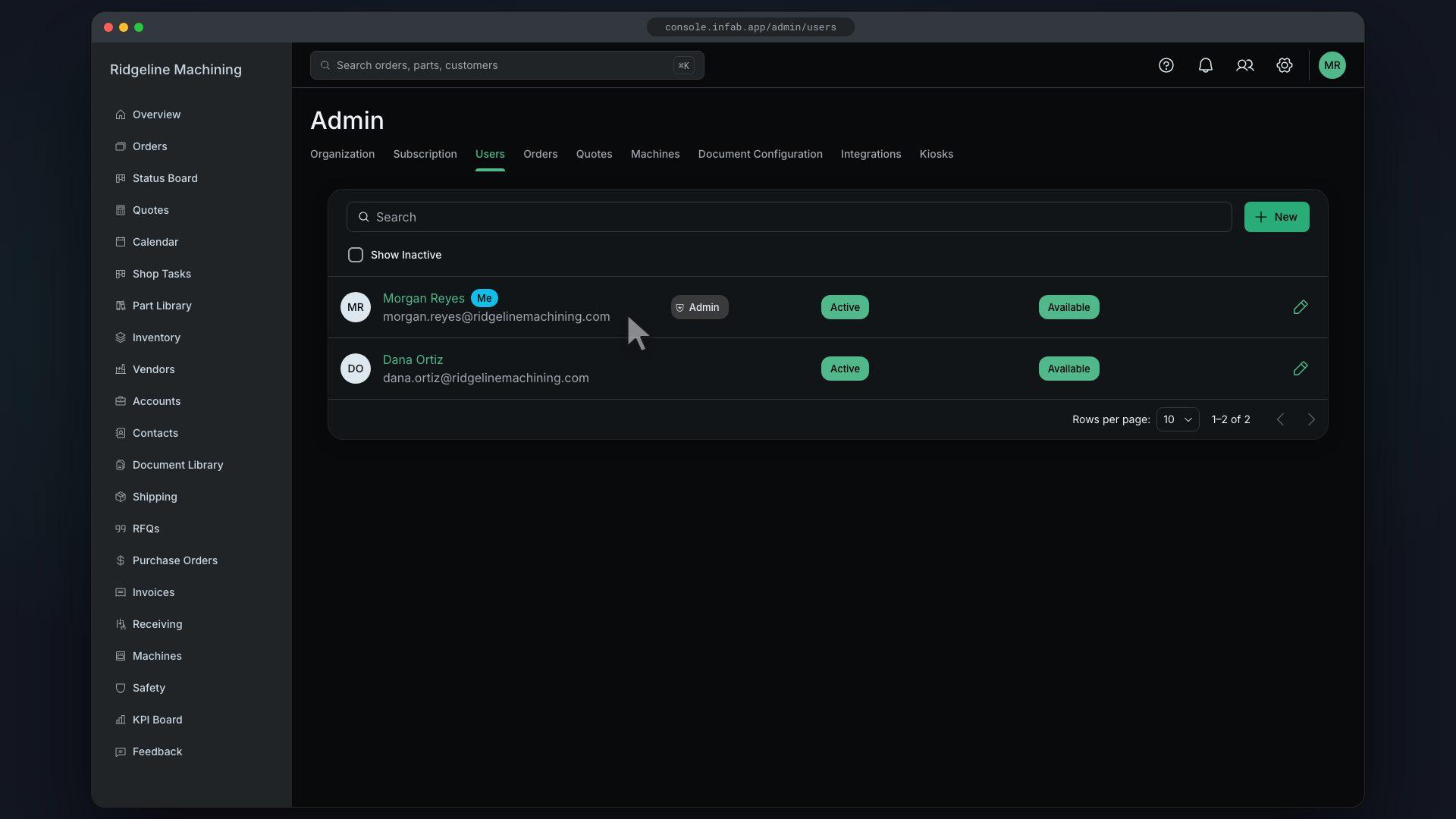The width and height of the screenshot is (1456, 819).
Task: Open Dana Ortiz user link
Action: (413, 359)
